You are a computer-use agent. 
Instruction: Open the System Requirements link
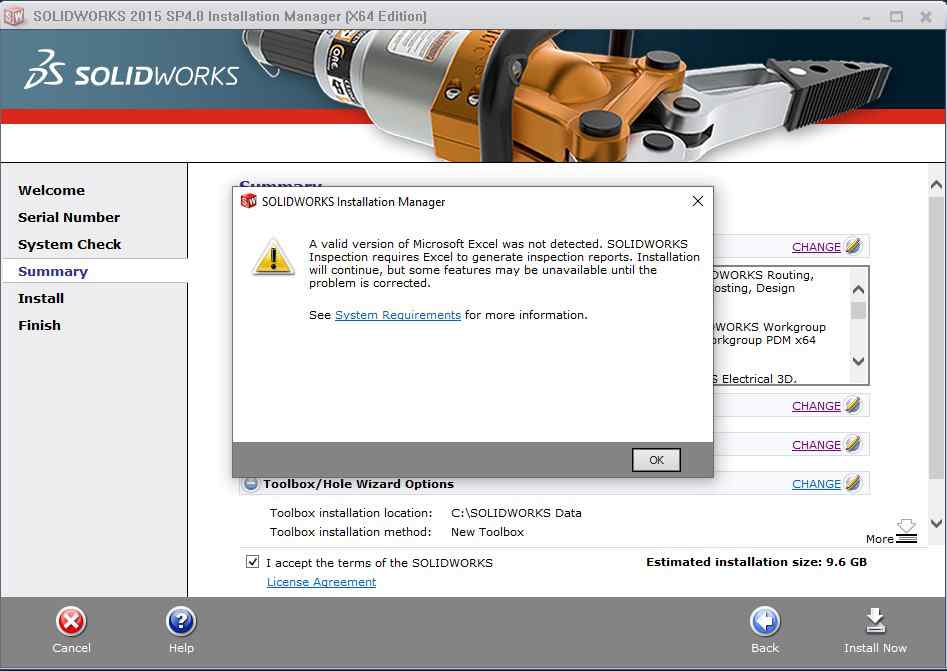[x=398, y=315]
